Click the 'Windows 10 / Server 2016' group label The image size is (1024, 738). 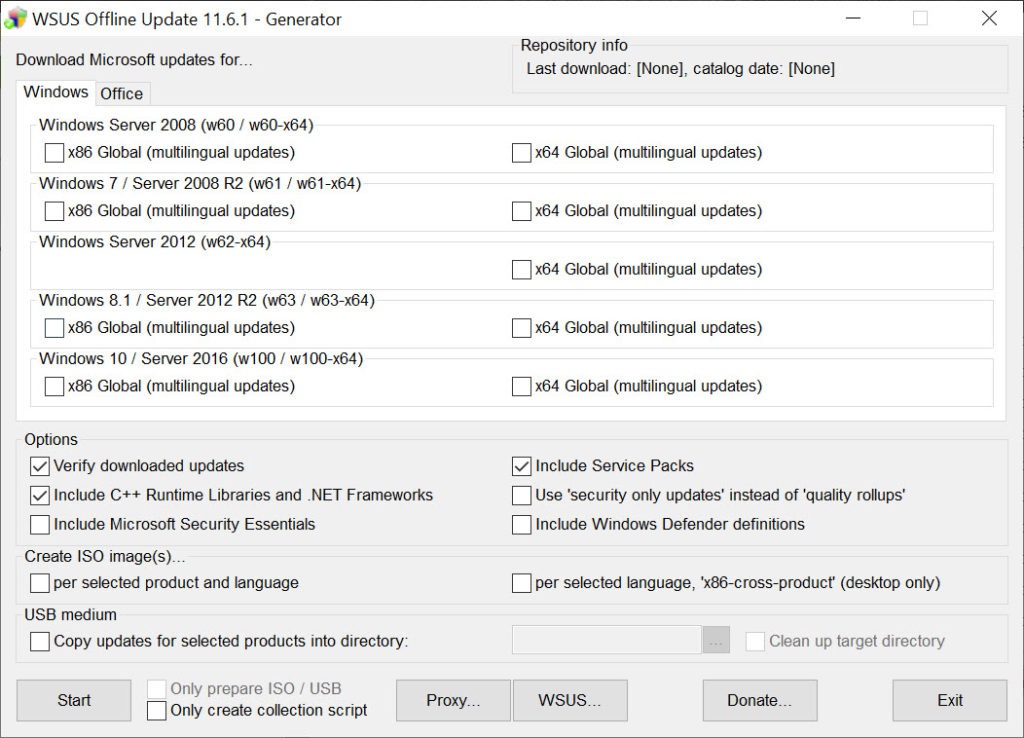click(200, 359)
